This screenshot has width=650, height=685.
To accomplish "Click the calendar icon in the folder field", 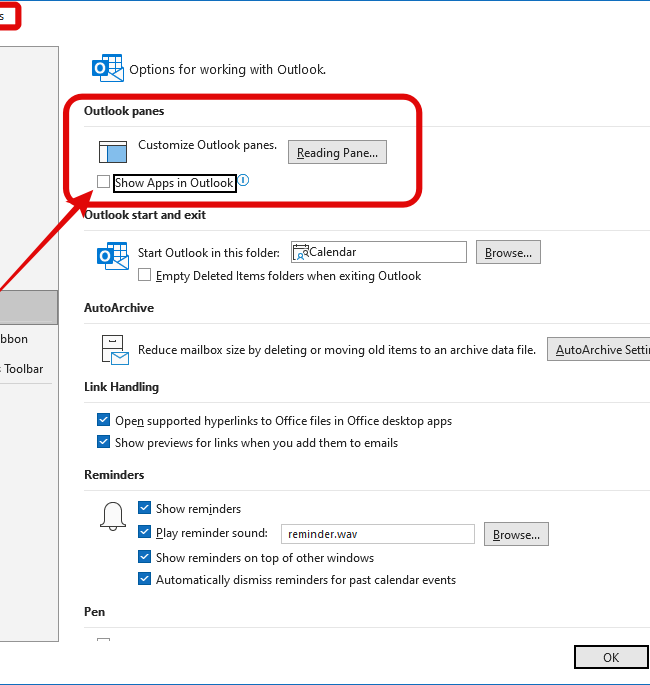I will coord(301,253).
